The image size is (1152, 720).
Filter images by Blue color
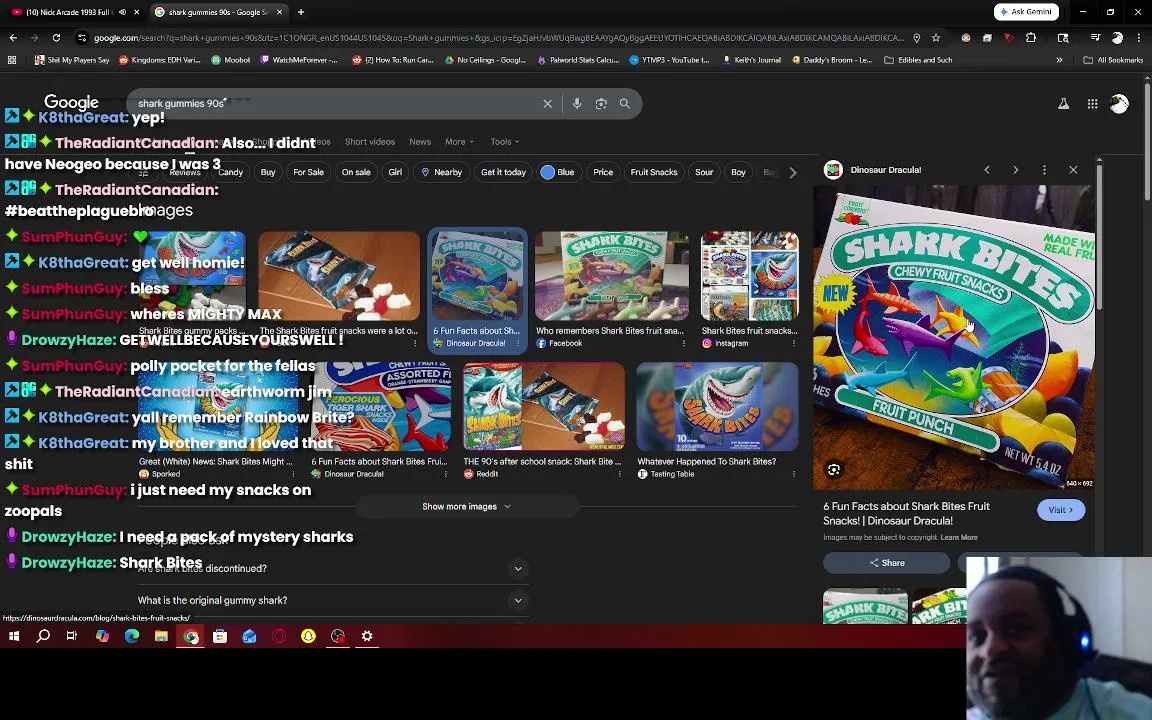point(558,172)
